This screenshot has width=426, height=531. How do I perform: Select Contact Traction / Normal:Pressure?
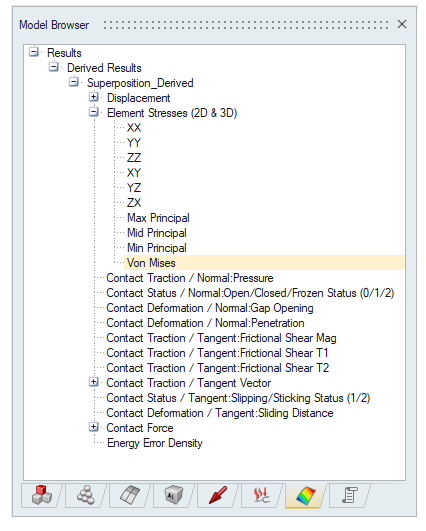[190, 278]
